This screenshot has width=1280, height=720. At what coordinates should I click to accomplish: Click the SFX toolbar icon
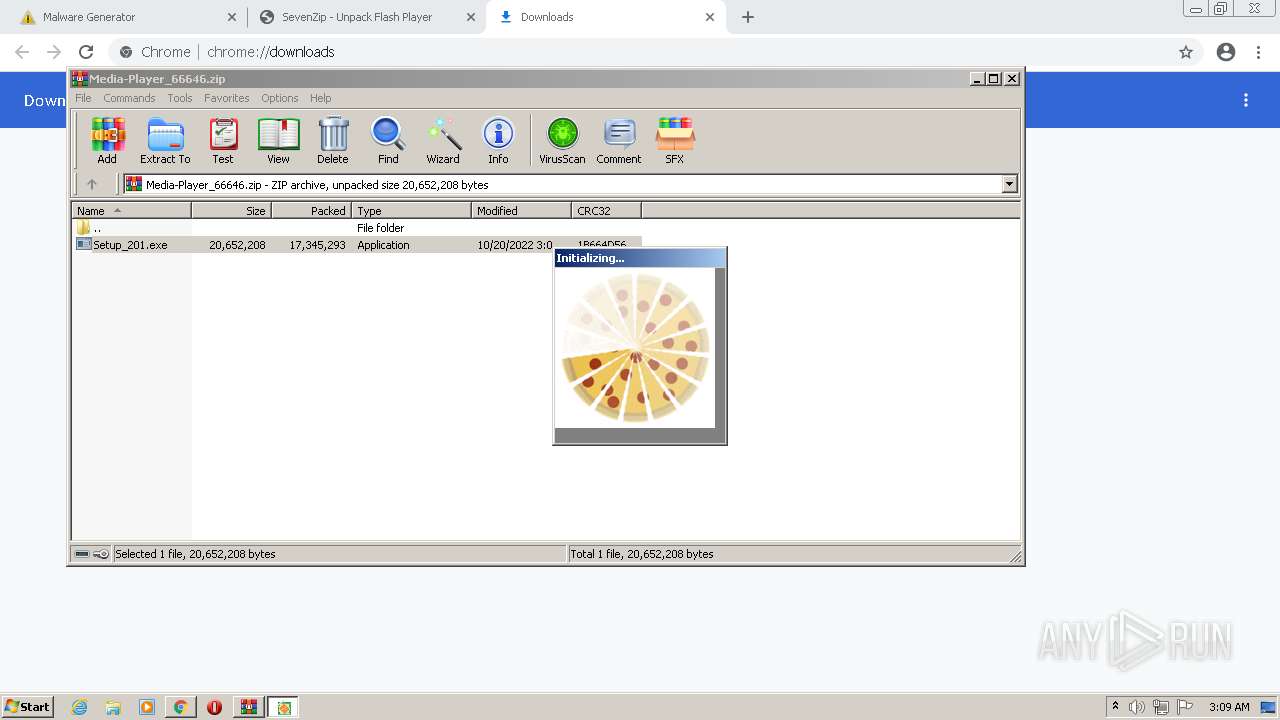pos(675,140)
